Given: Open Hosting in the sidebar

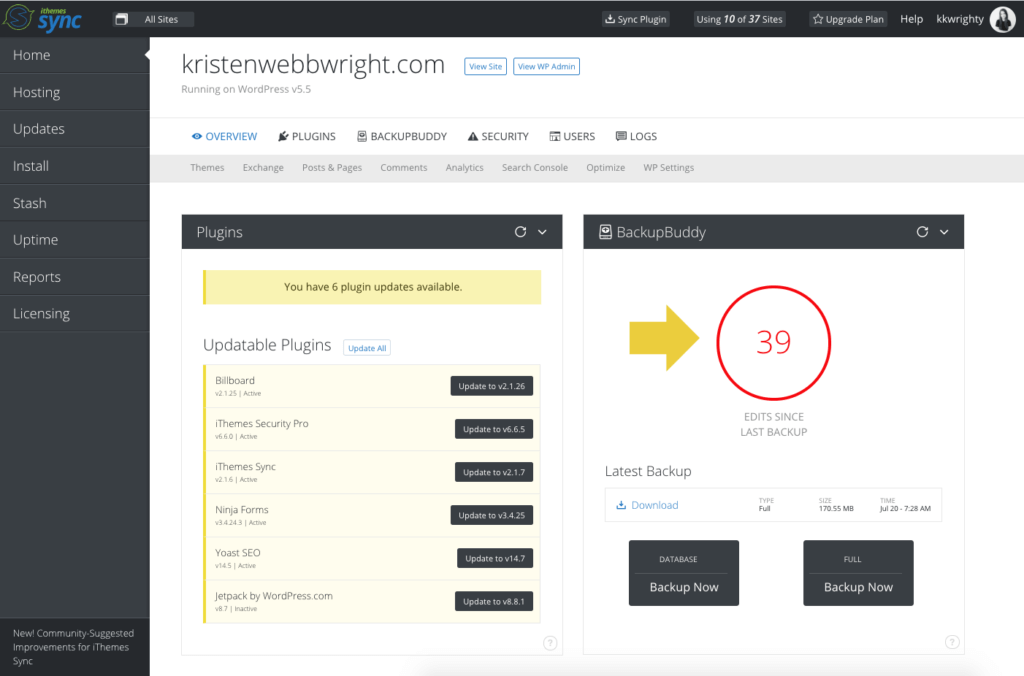Looking at the screenshot, I should coord(74,92).
